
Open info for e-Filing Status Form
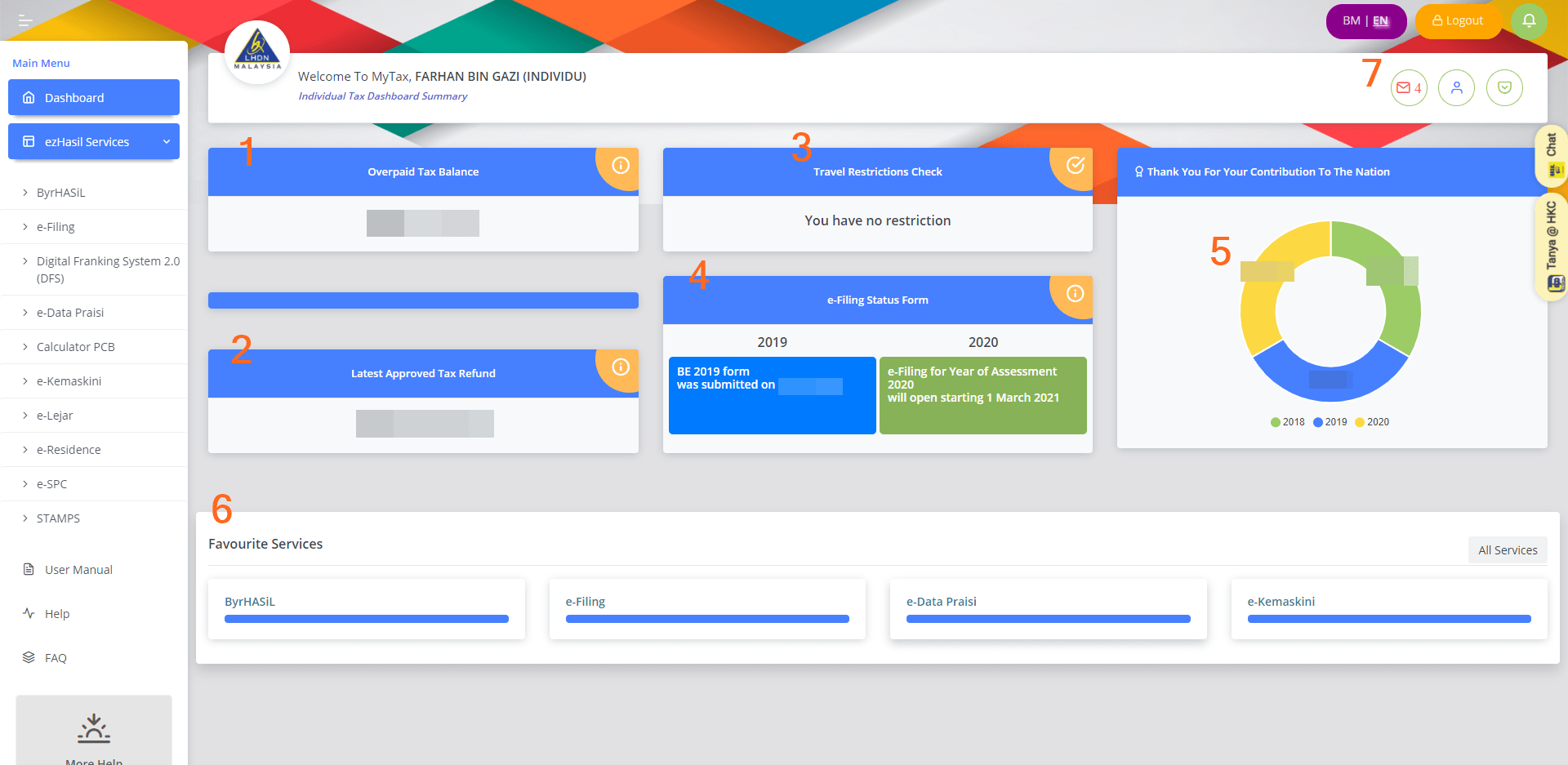1074,294
